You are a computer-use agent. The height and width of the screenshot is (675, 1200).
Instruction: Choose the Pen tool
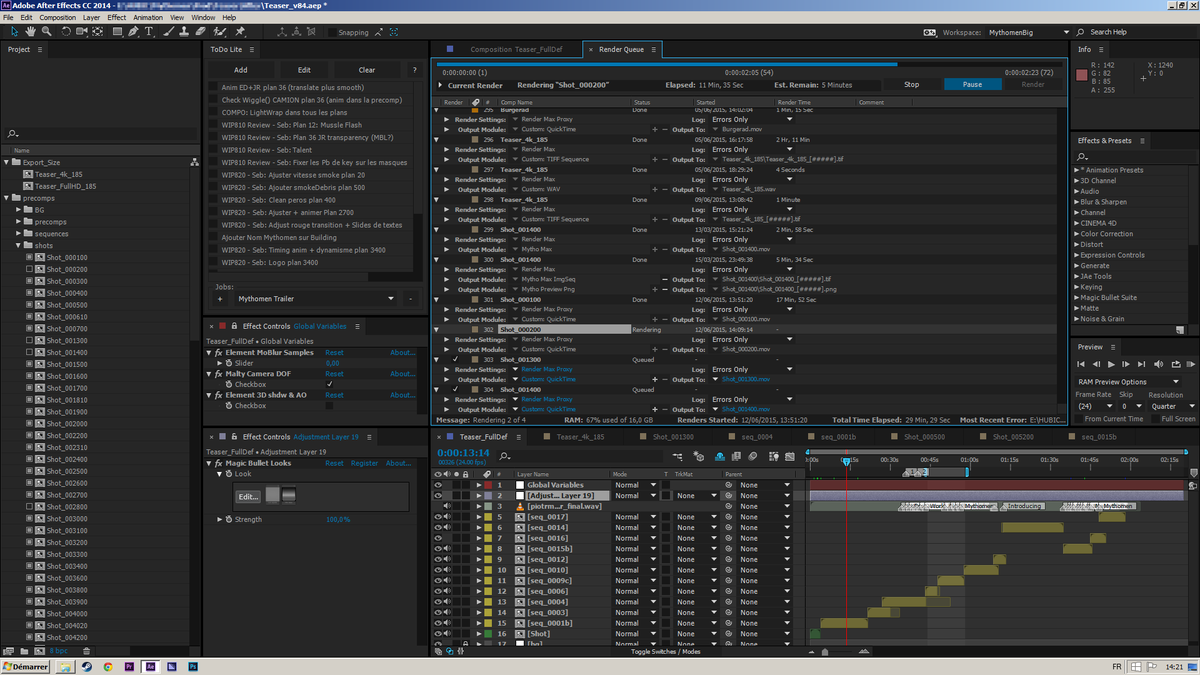(x=133, y=33)
